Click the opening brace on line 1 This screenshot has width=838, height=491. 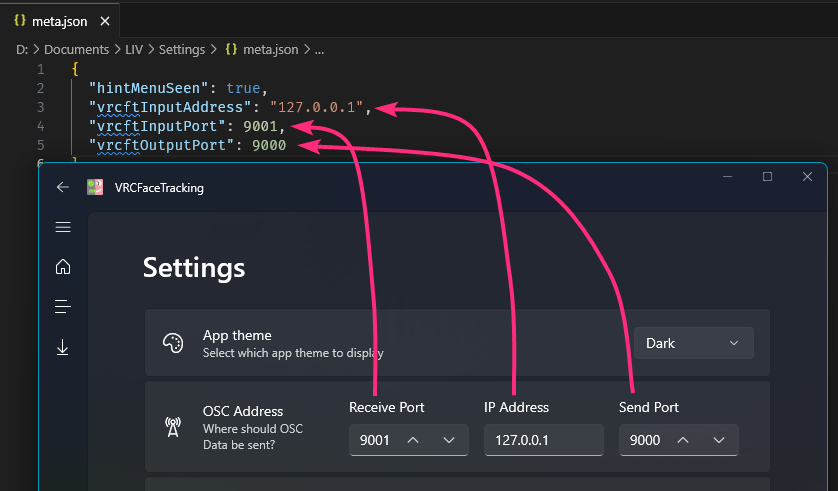click(75, 69)
